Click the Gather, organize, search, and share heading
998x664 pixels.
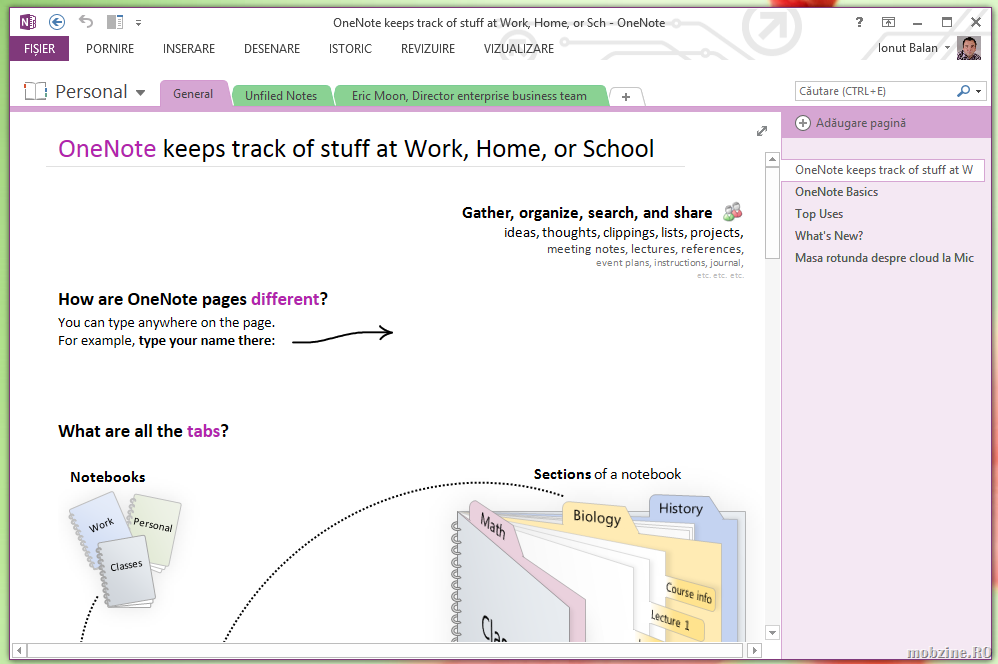pyautogui.click(x=587, y=213)
